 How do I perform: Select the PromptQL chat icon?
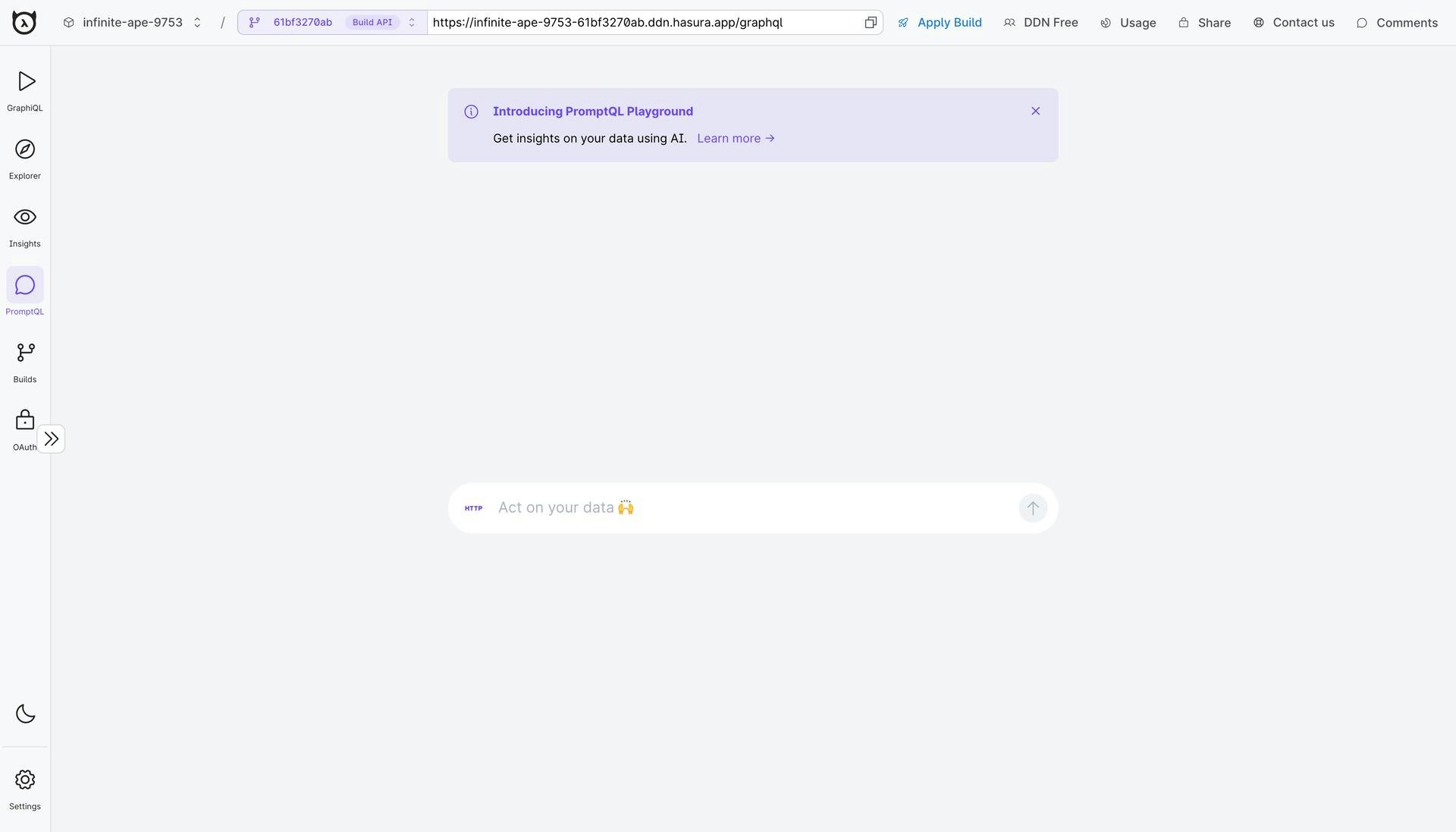[x=25, y=286]
